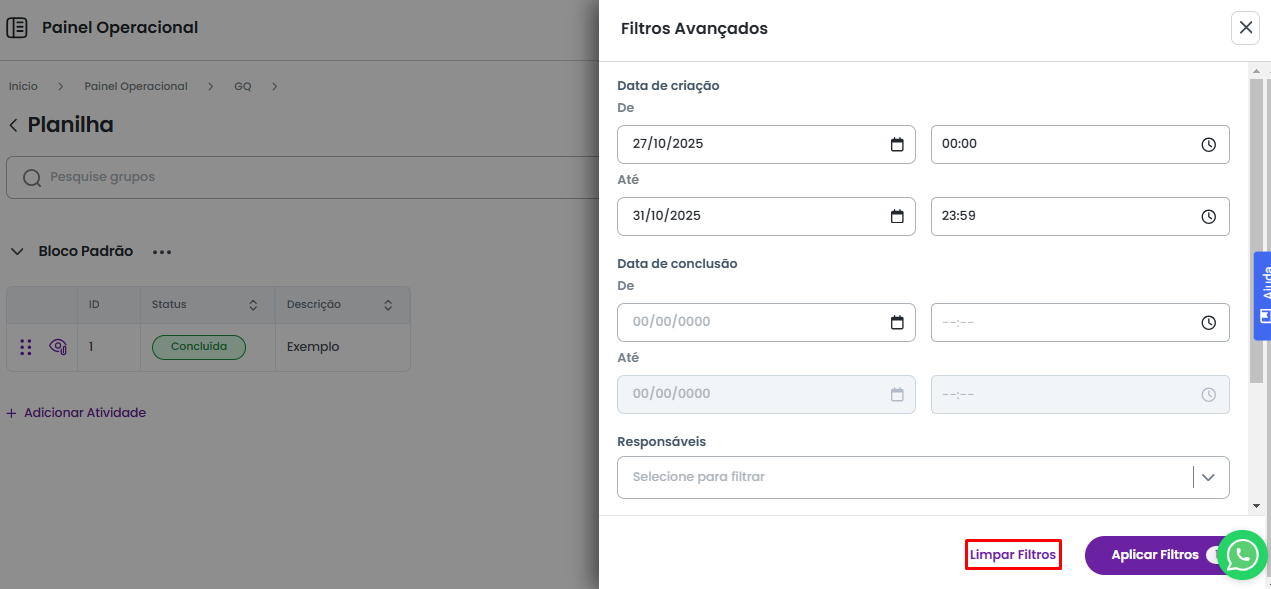
Task: Sort by the Status column
Action: [x=253, y=305]
